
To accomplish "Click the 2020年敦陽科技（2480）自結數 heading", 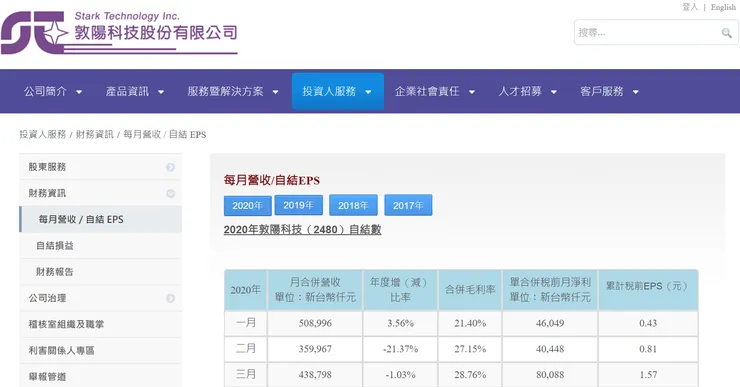I will (x=303, y=229).
